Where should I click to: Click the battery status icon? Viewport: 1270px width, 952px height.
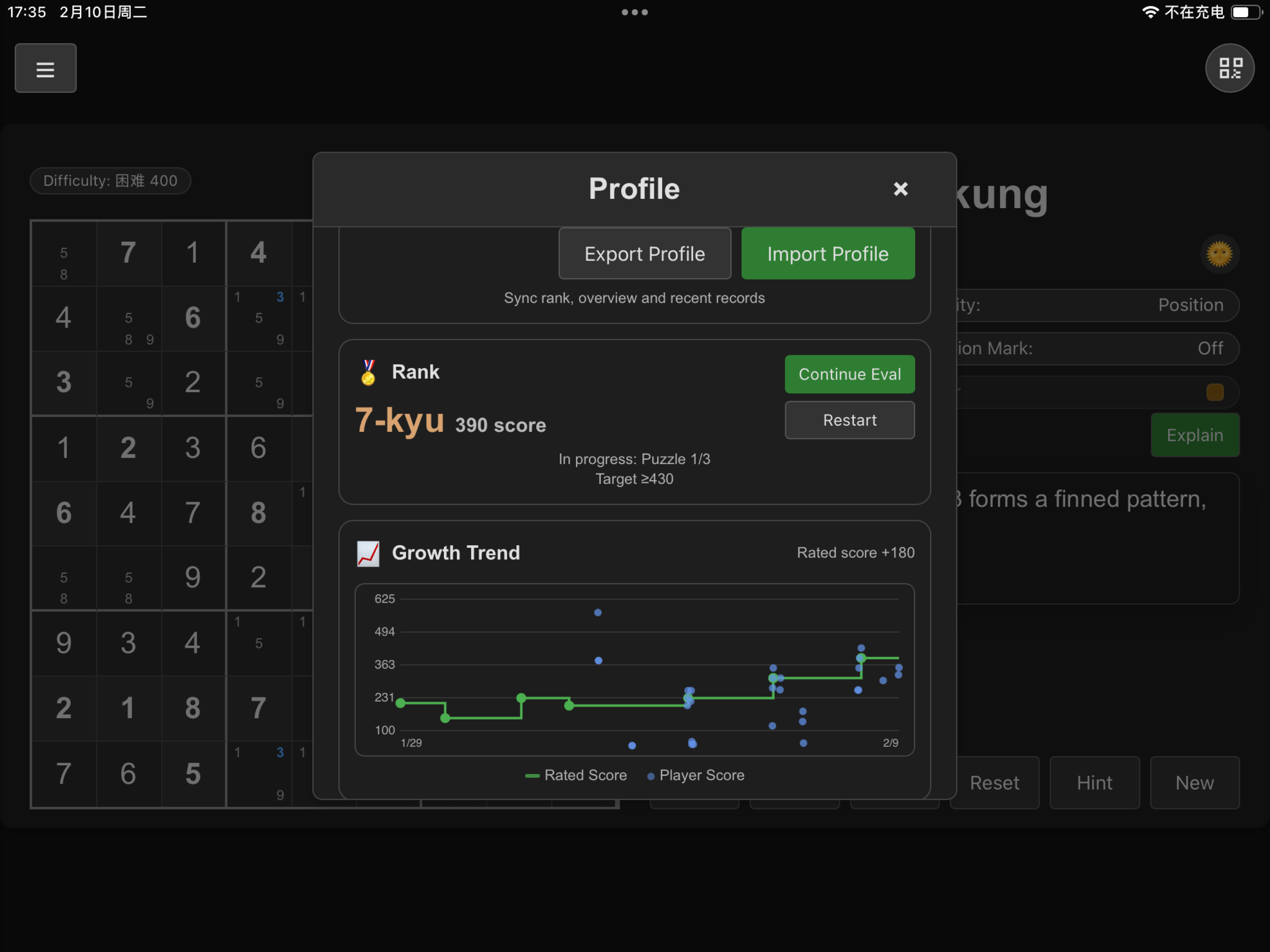click(x=1246, y=12)
